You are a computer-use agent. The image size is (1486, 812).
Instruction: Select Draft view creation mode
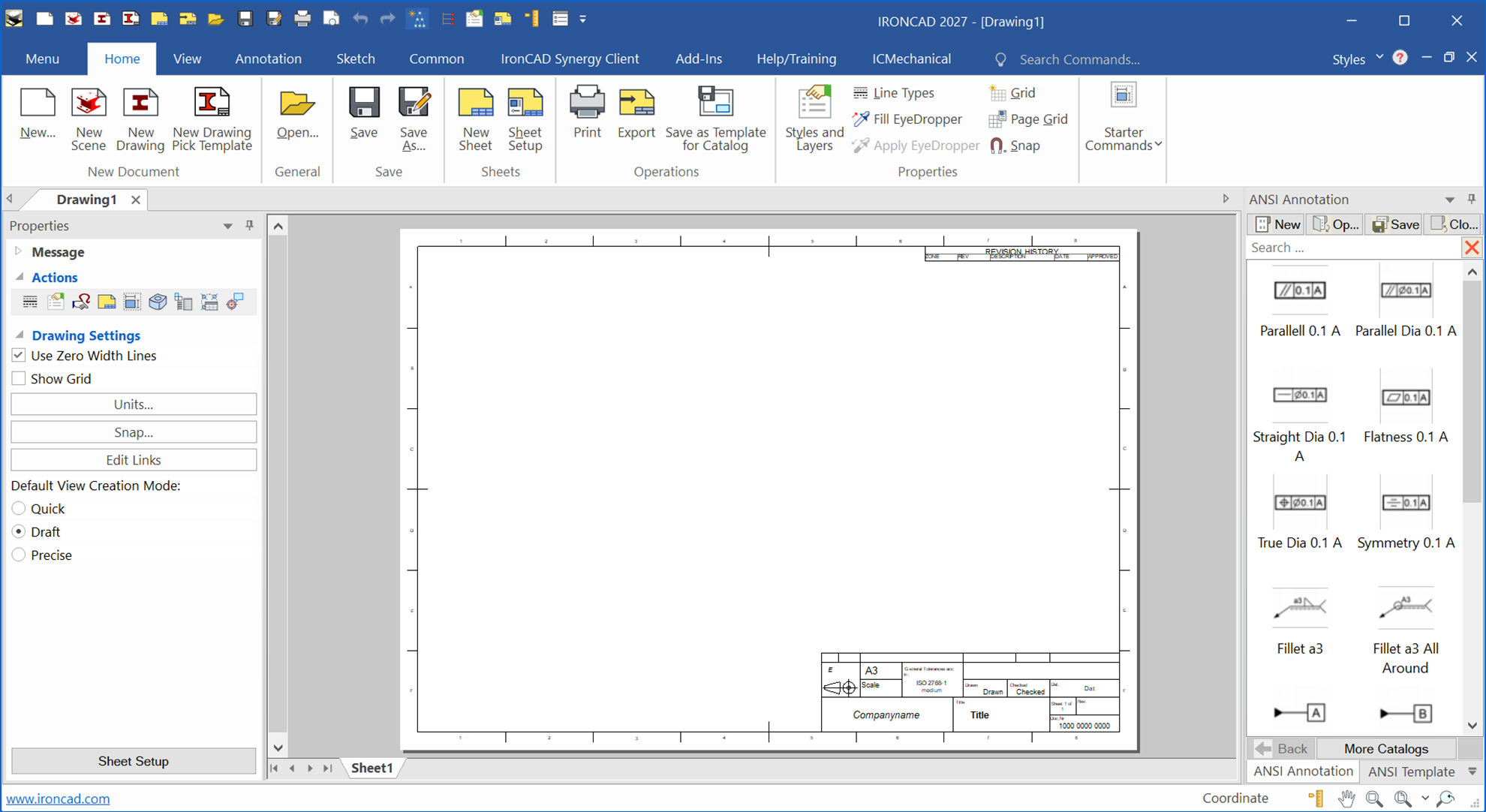[x=19, y=531]
